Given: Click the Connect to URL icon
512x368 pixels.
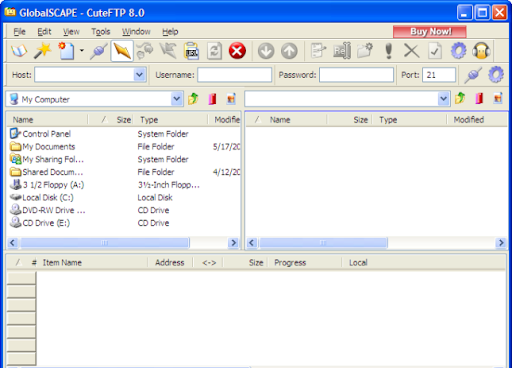Looking at the screenshot, I should pyautogui.click(x=191, y=51).
